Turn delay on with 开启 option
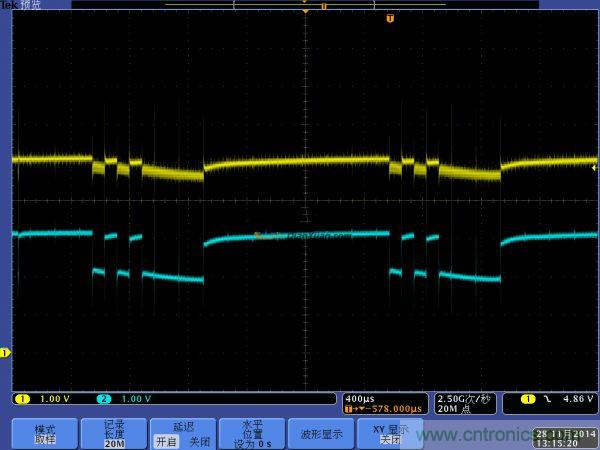 [x=164, y=441]
